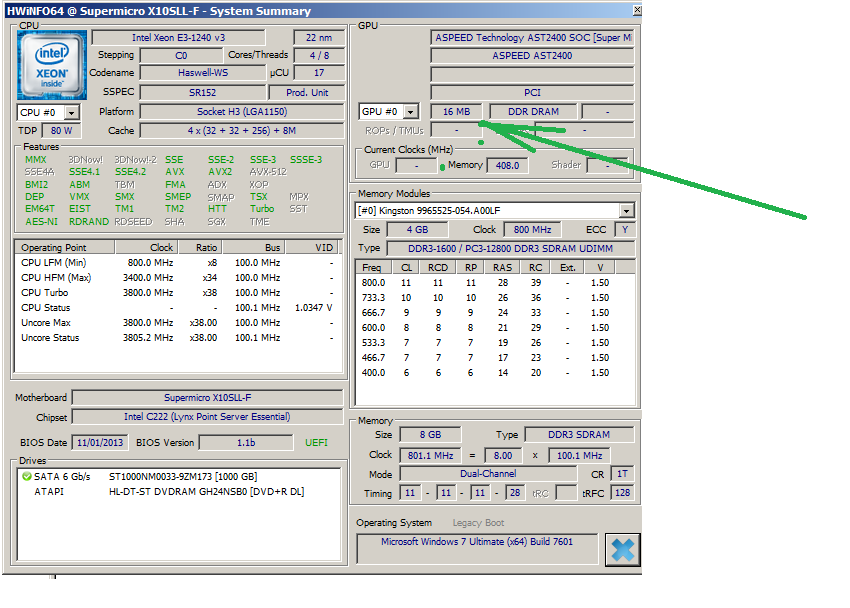Screen dimensions: 850x608
Task: Click the 22 nm process field
Action: pos(319,37)
